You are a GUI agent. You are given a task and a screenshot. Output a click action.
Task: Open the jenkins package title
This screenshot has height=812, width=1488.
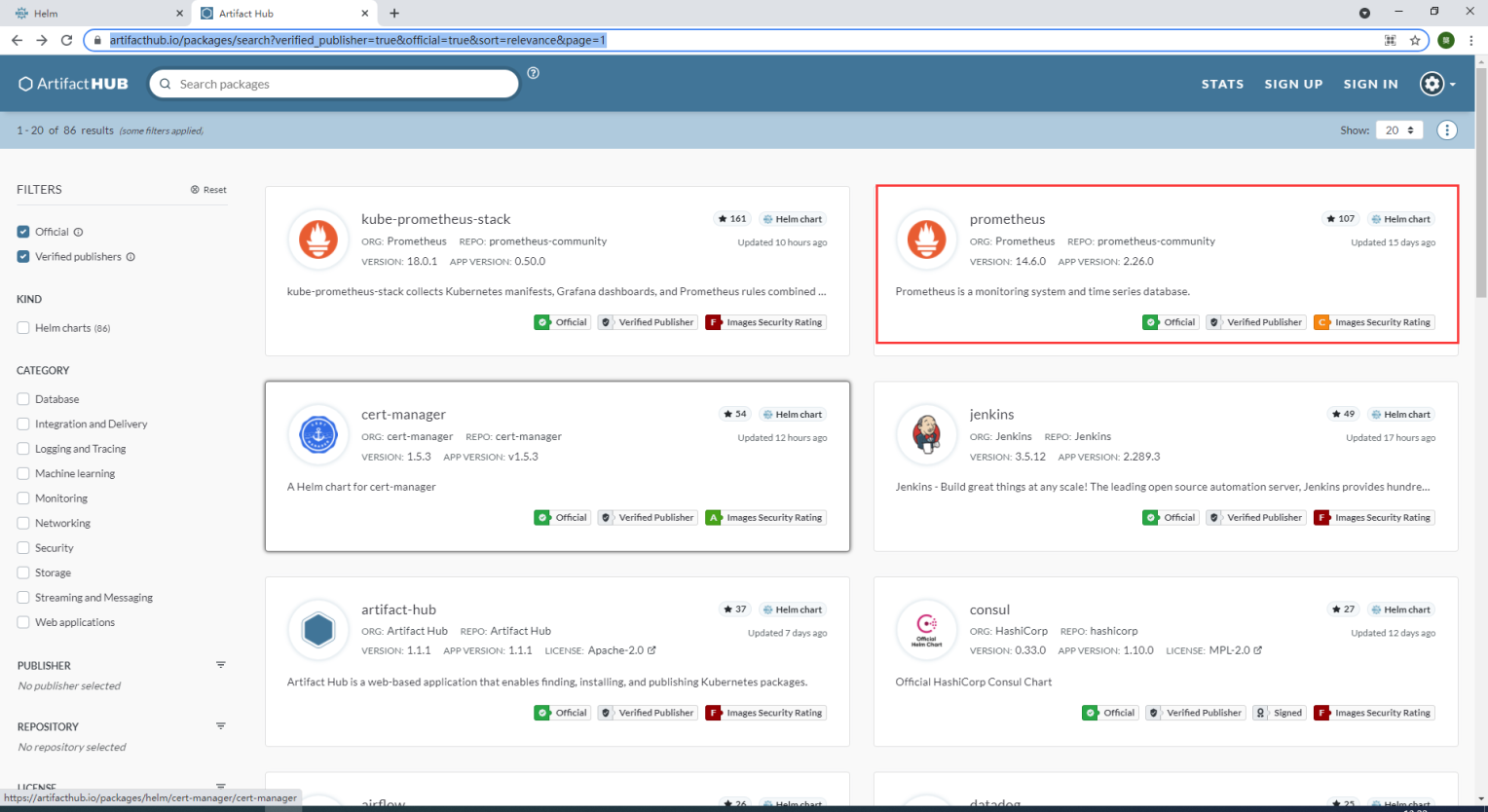point(991,415)
